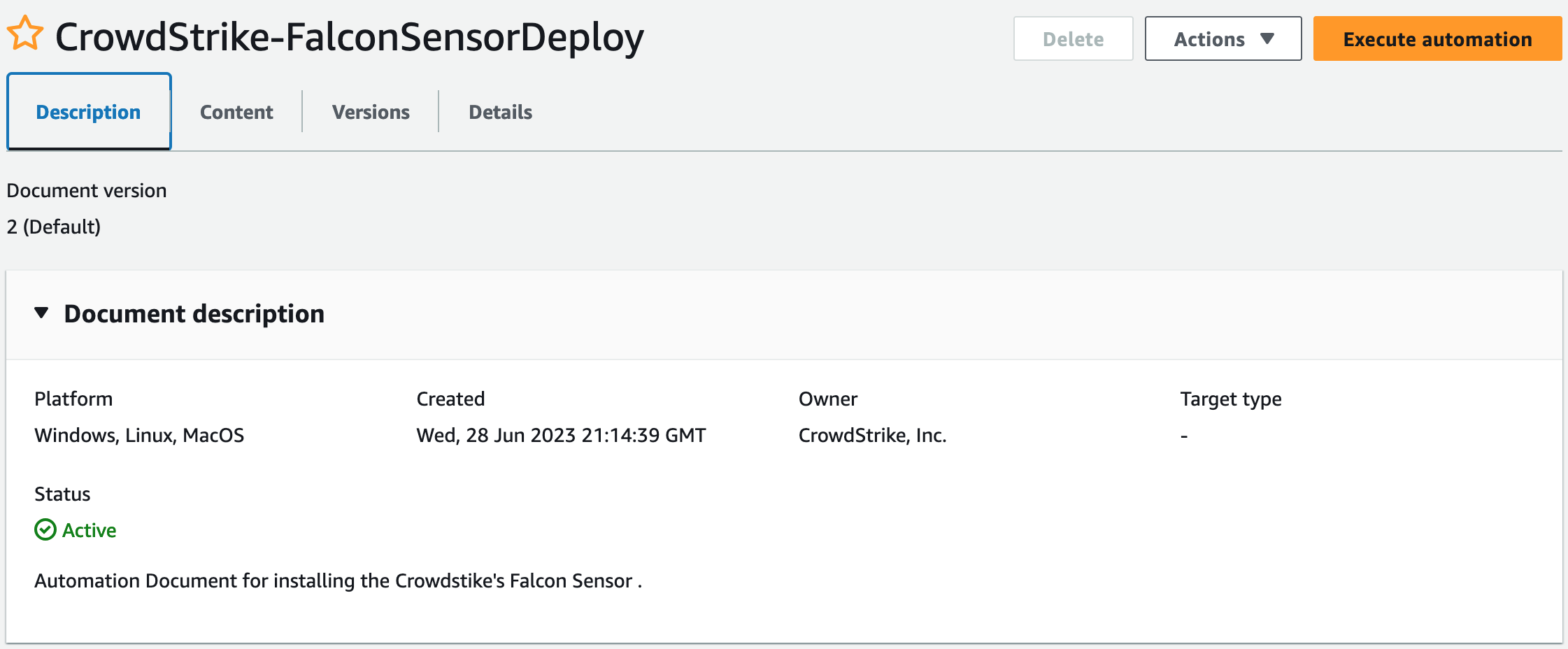Image resolution: width=1568 pixels, height=649 pixels.
Task: Click the Delete button
Action: pos(1073,39)
